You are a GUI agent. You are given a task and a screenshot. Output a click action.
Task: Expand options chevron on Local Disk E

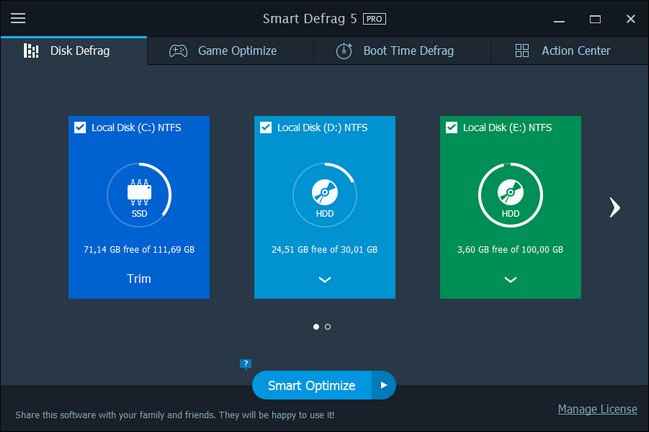click(510, 280)
